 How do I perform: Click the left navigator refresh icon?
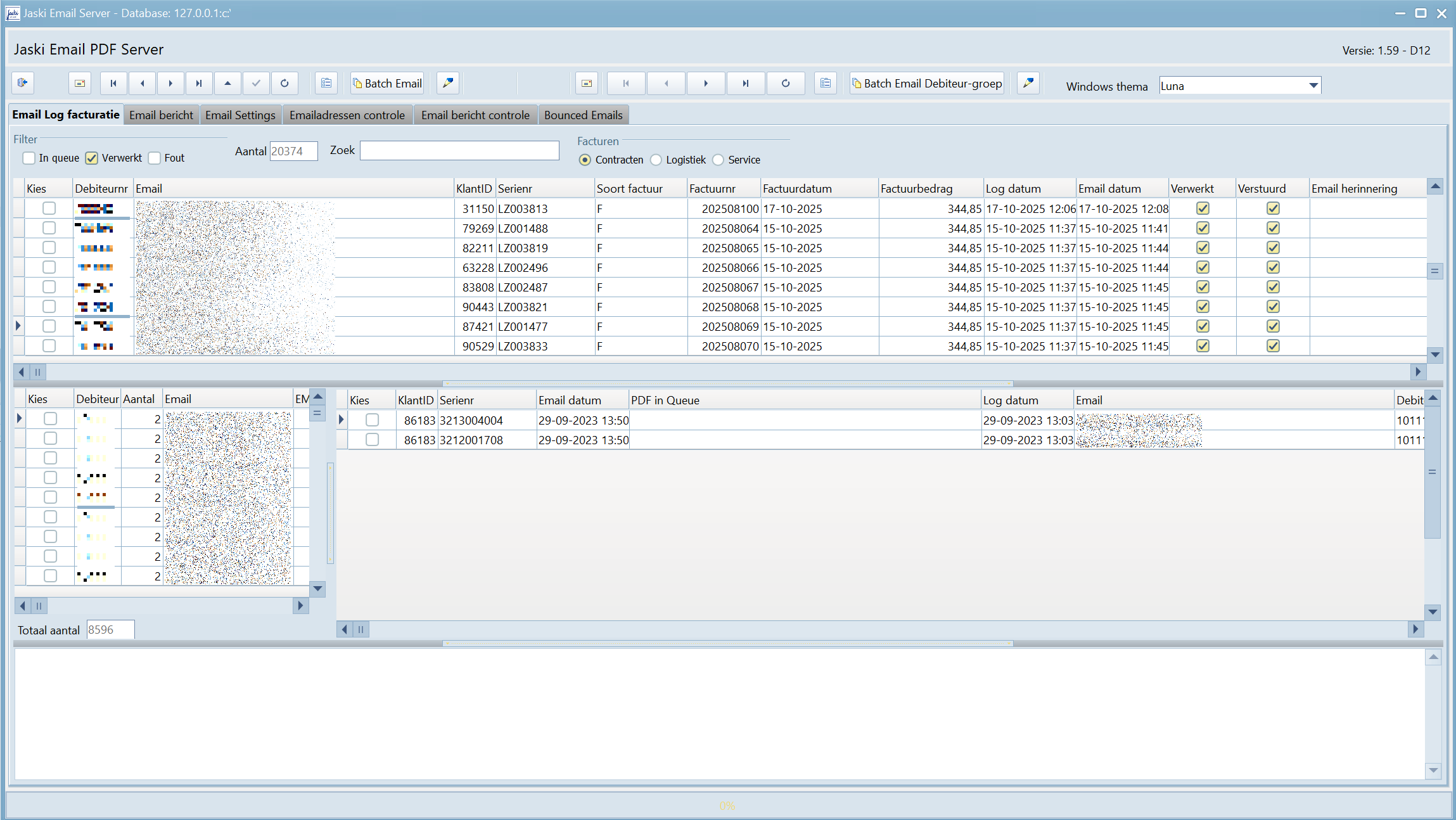coord(284,83)
